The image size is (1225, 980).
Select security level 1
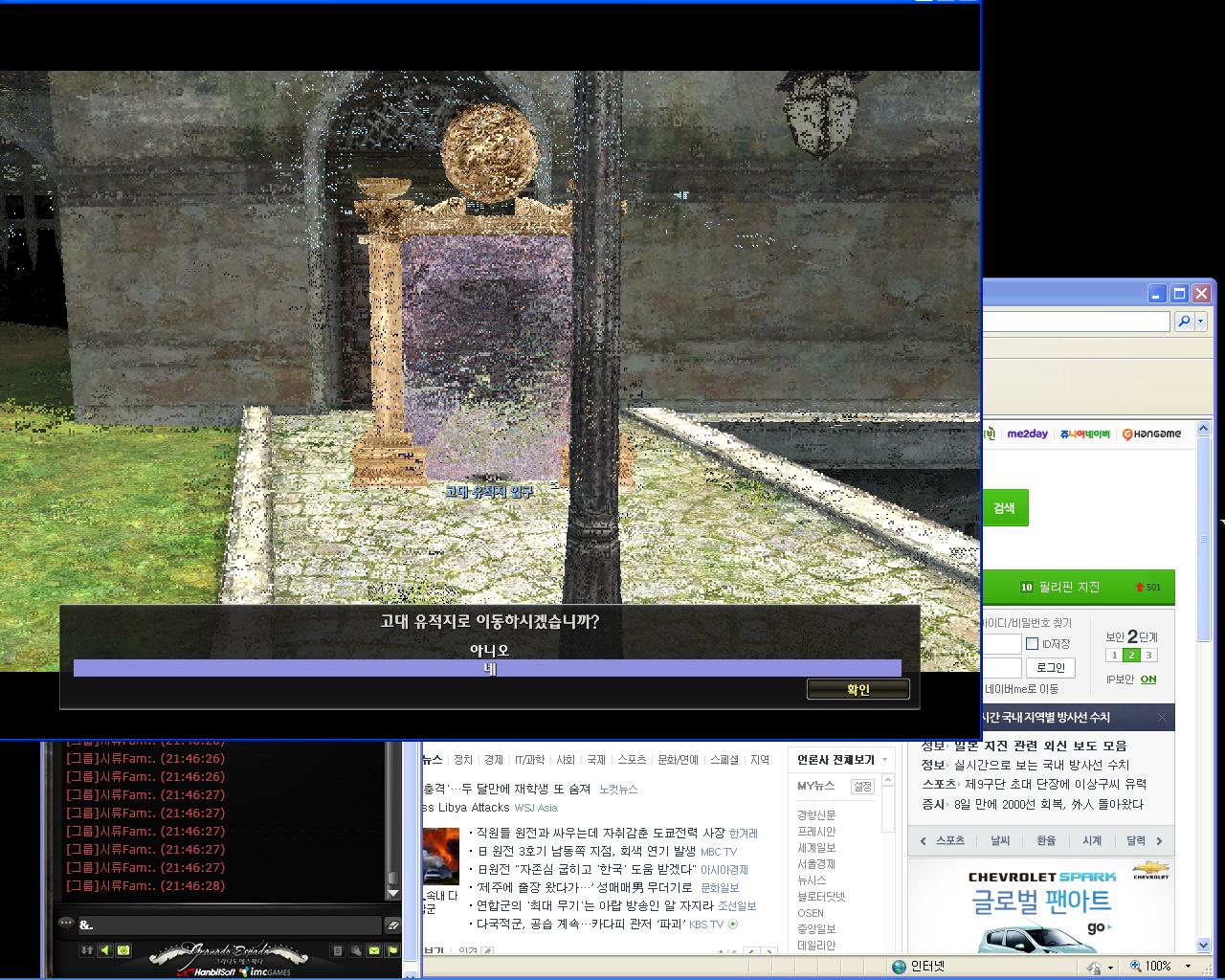pyautogui.click(x=1113, y=656)
